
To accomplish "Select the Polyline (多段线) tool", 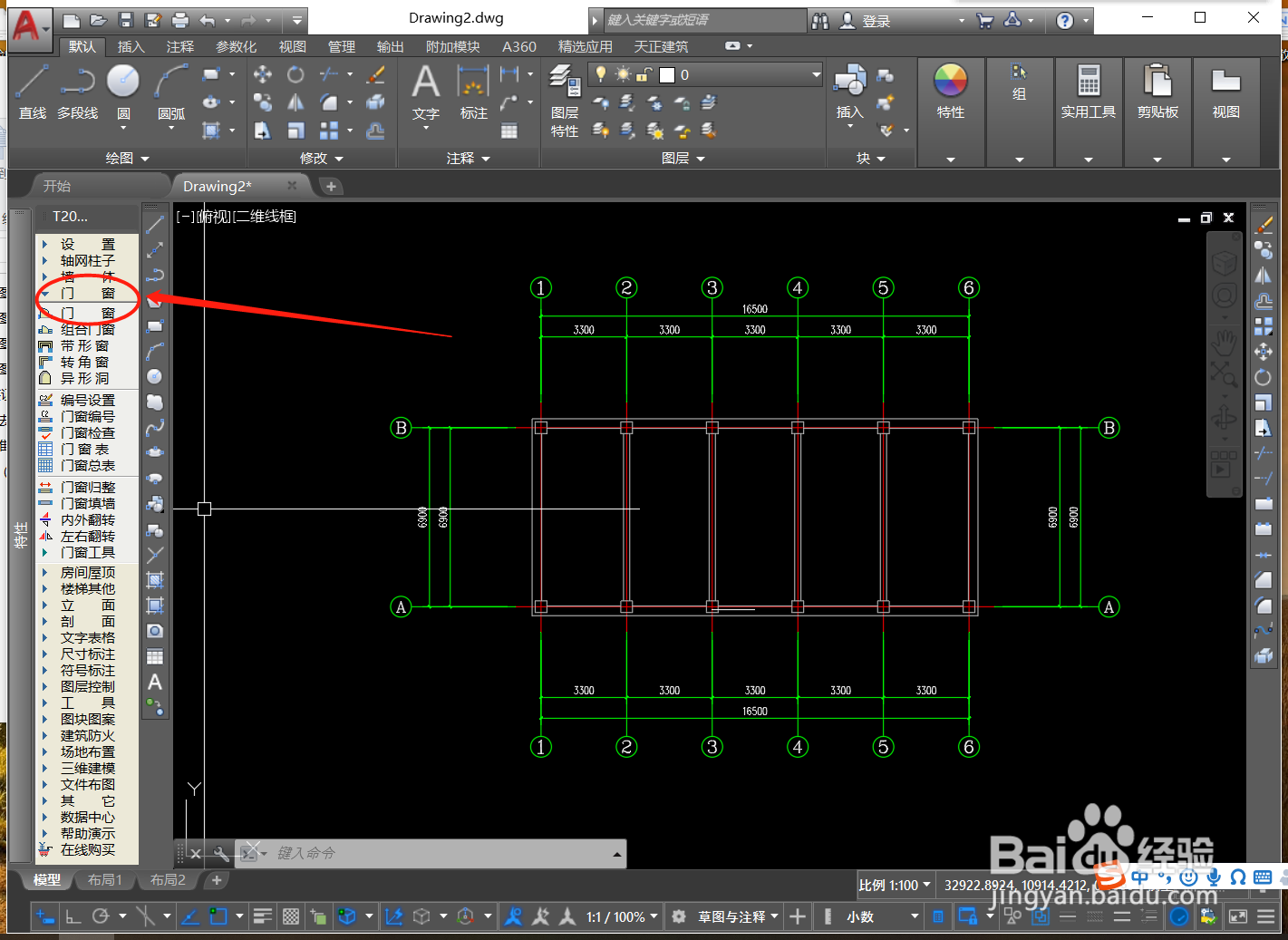I will 77,91.
